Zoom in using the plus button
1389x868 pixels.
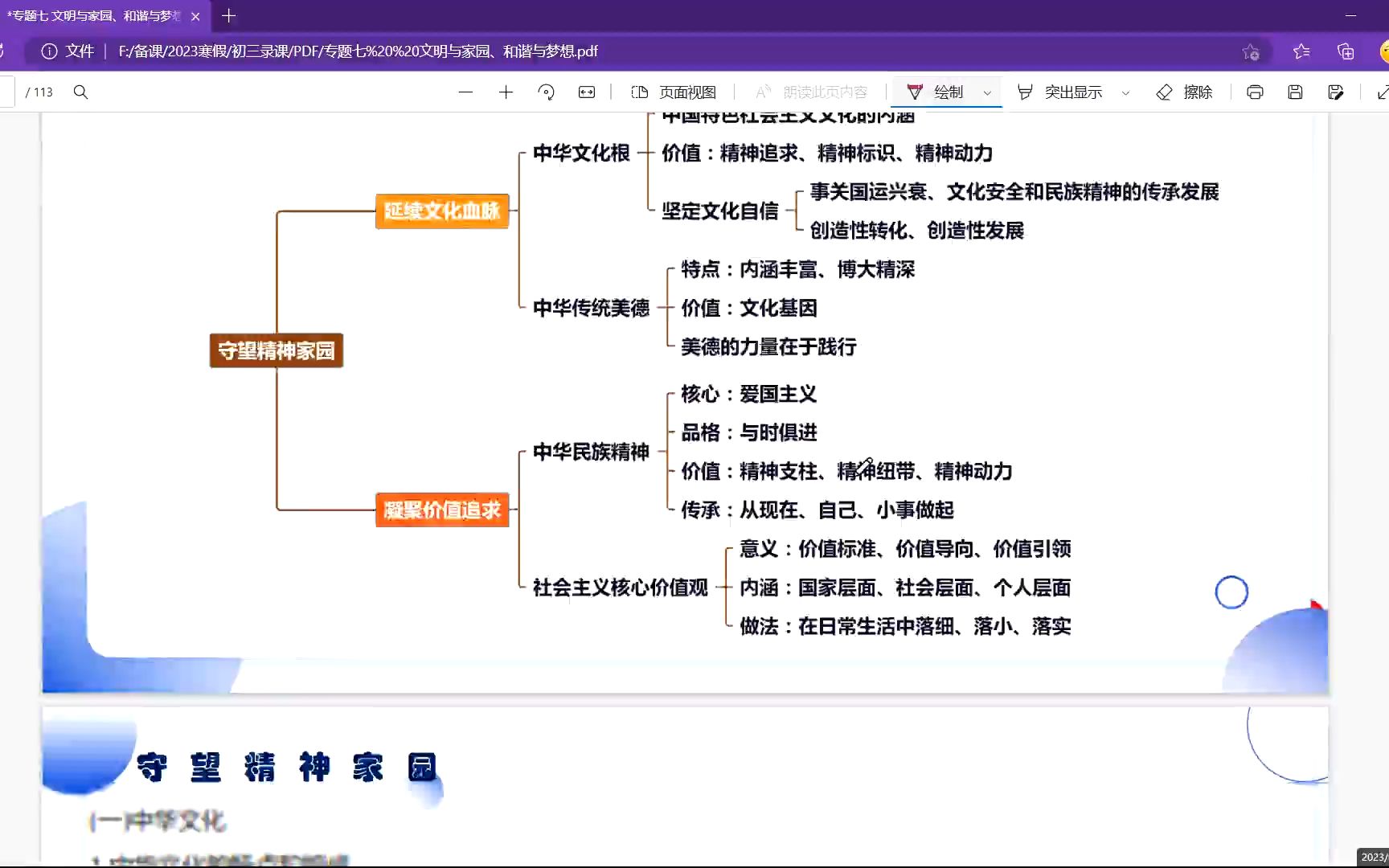pos(506,92)
